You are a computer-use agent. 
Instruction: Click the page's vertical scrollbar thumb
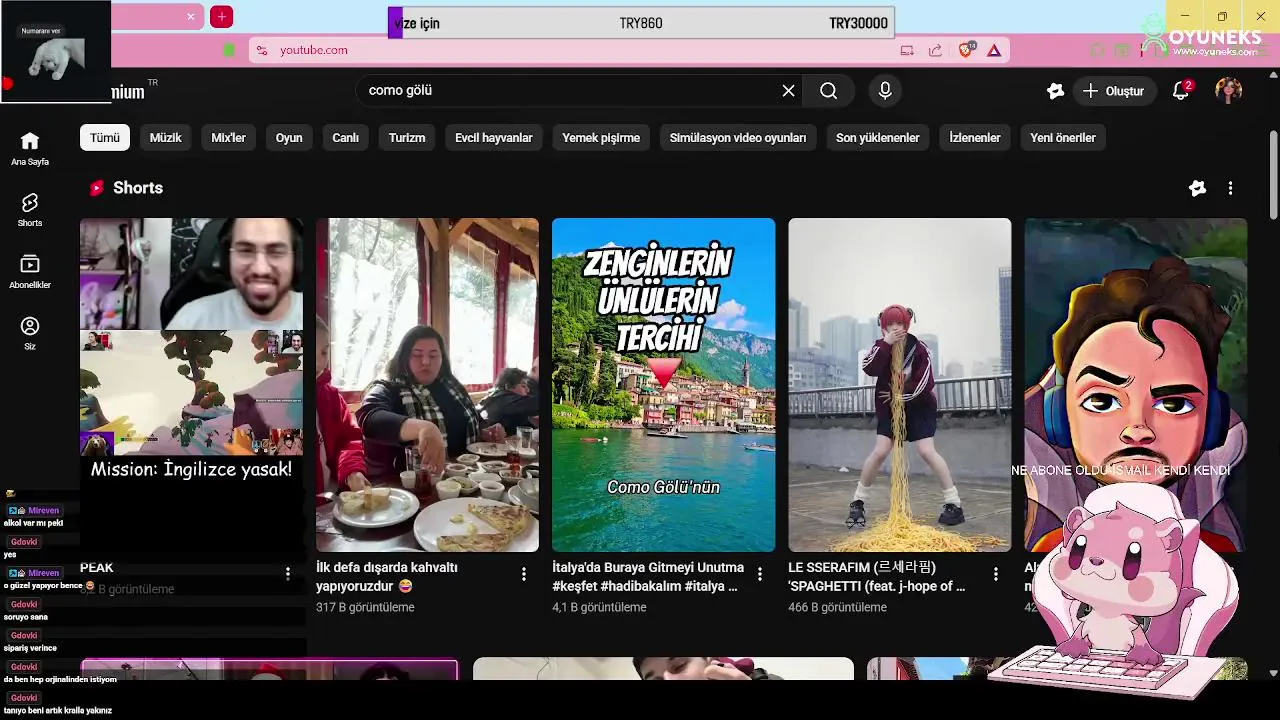pyautogui.click(x=1273, y=175)
